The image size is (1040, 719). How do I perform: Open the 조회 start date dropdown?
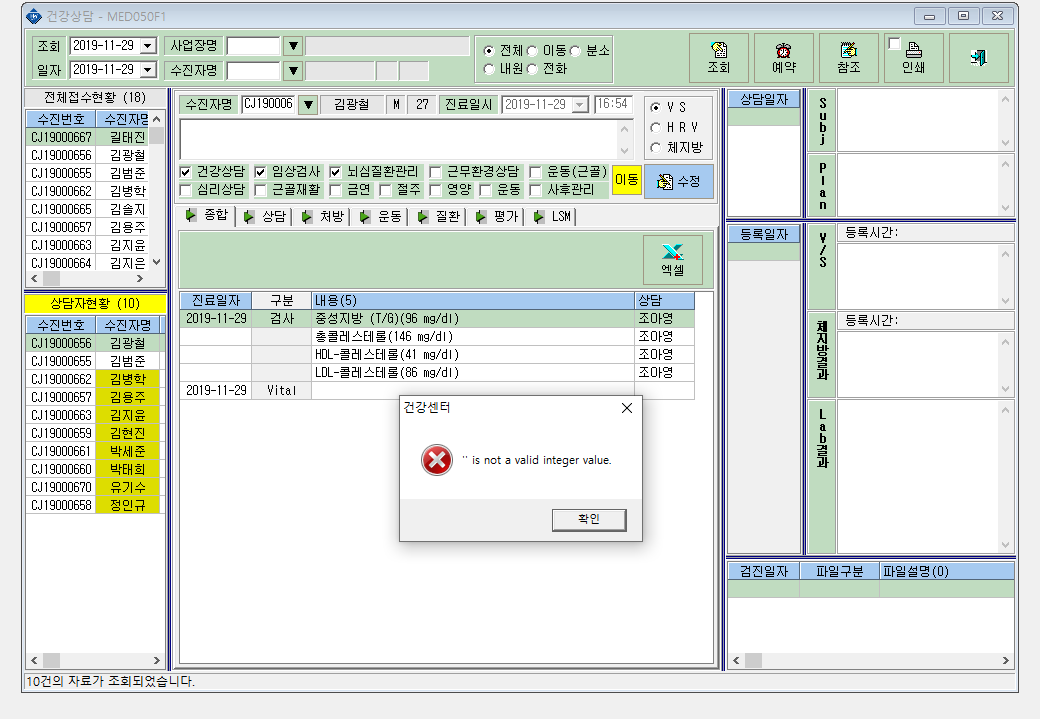[x=149, y=46]
